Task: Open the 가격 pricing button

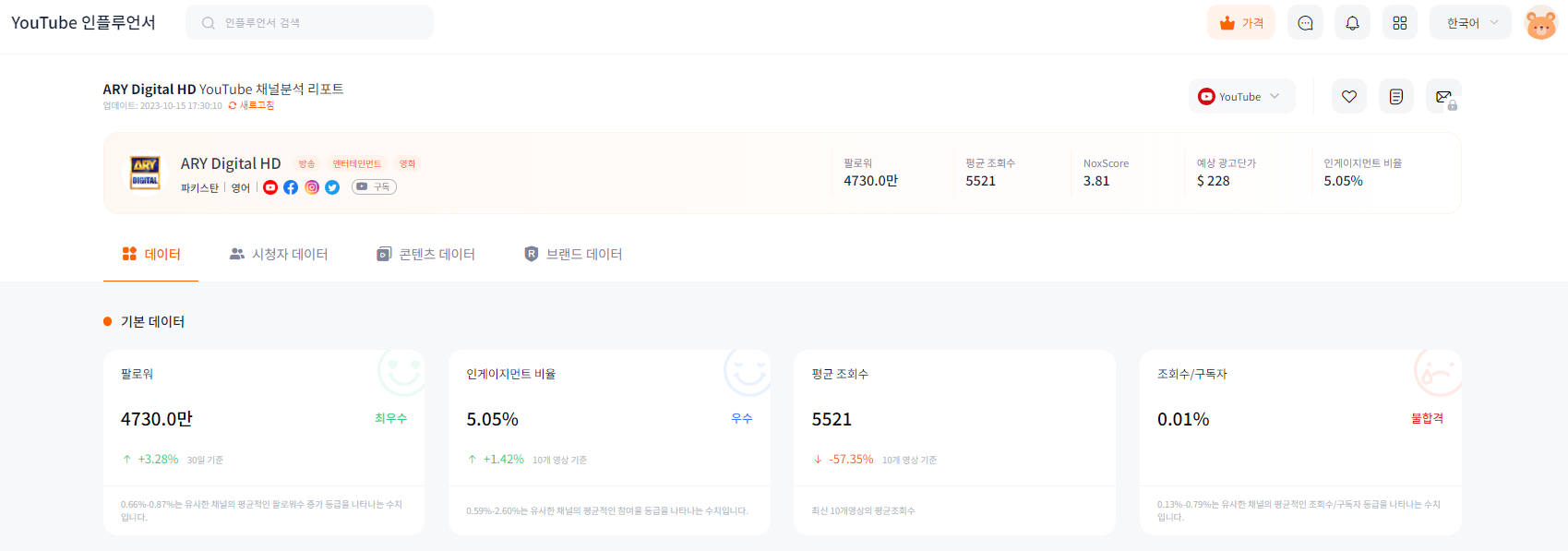Action: 1240,22
